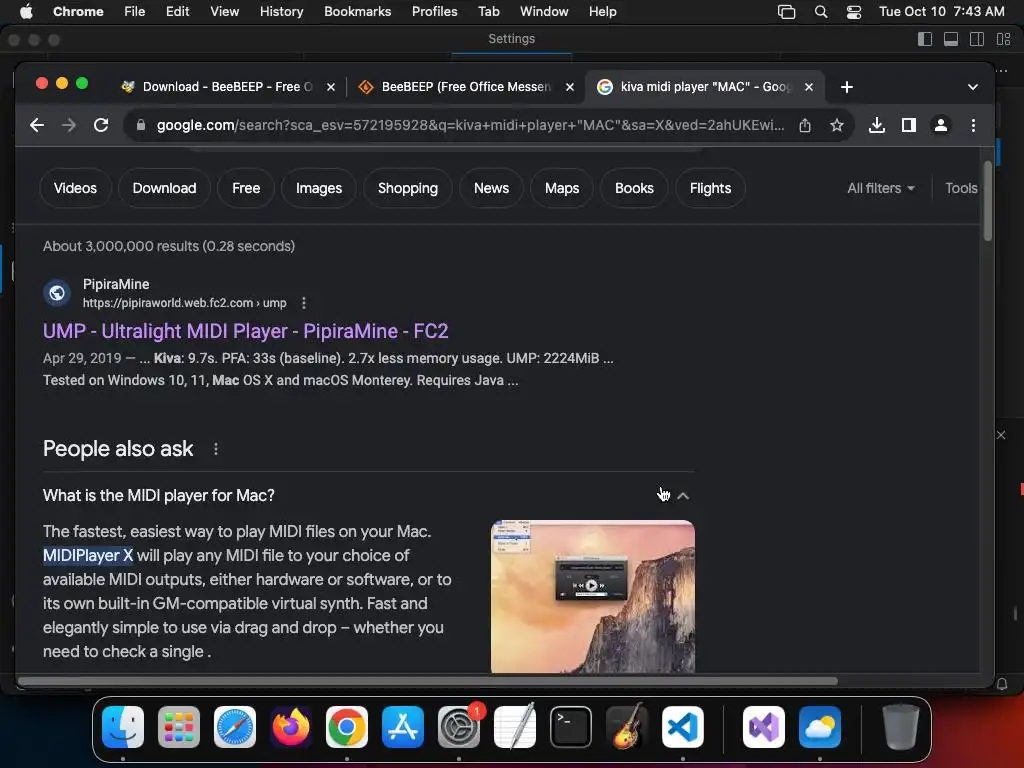Open Control Center in menu bar
This screenshot has height=768, width=1024.
[854, 11]
